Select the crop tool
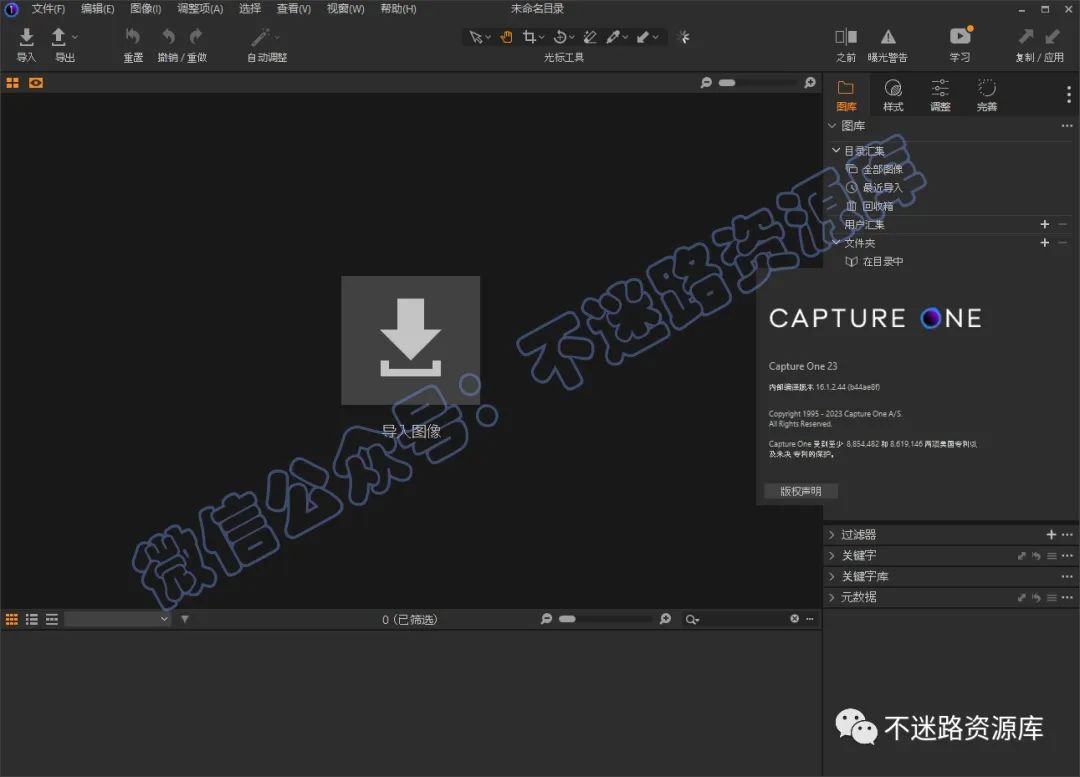 (x=529, y=37)
